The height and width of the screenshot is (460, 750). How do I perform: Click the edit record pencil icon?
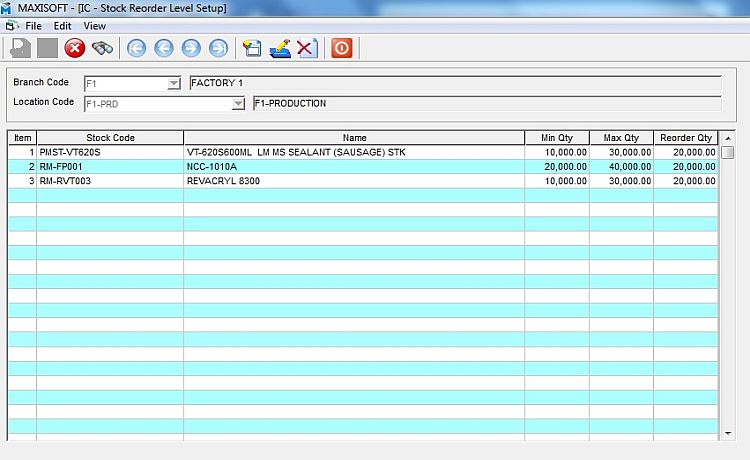pos(280,48)
